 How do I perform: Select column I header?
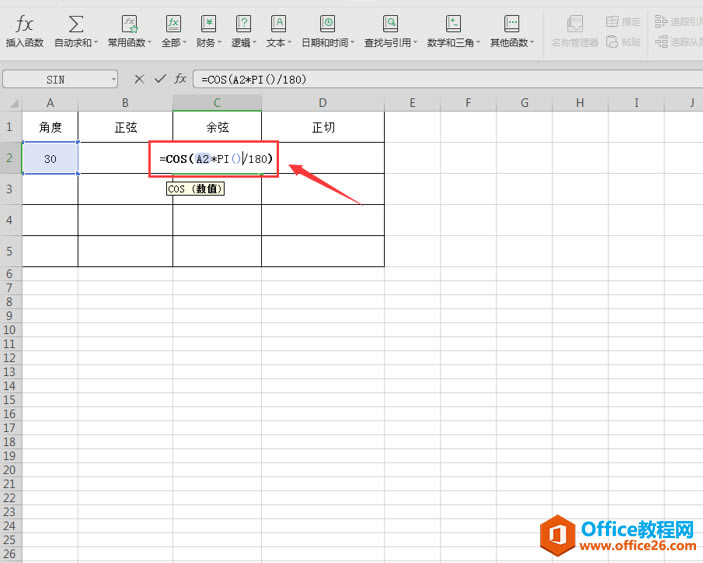click(636, 103)
